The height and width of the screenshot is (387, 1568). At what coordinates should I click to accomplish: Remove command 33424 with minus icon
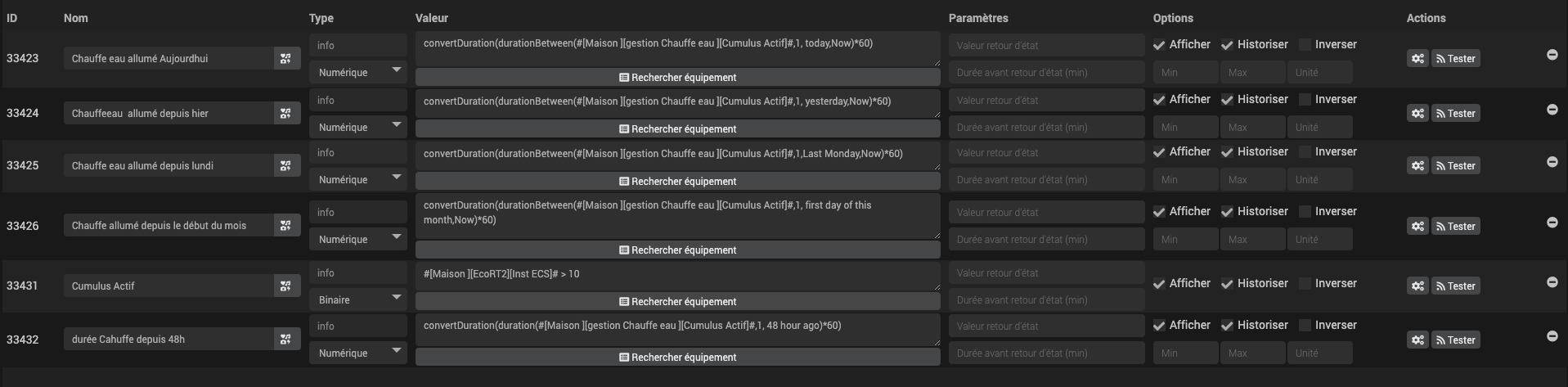[x=1552, y=109]
